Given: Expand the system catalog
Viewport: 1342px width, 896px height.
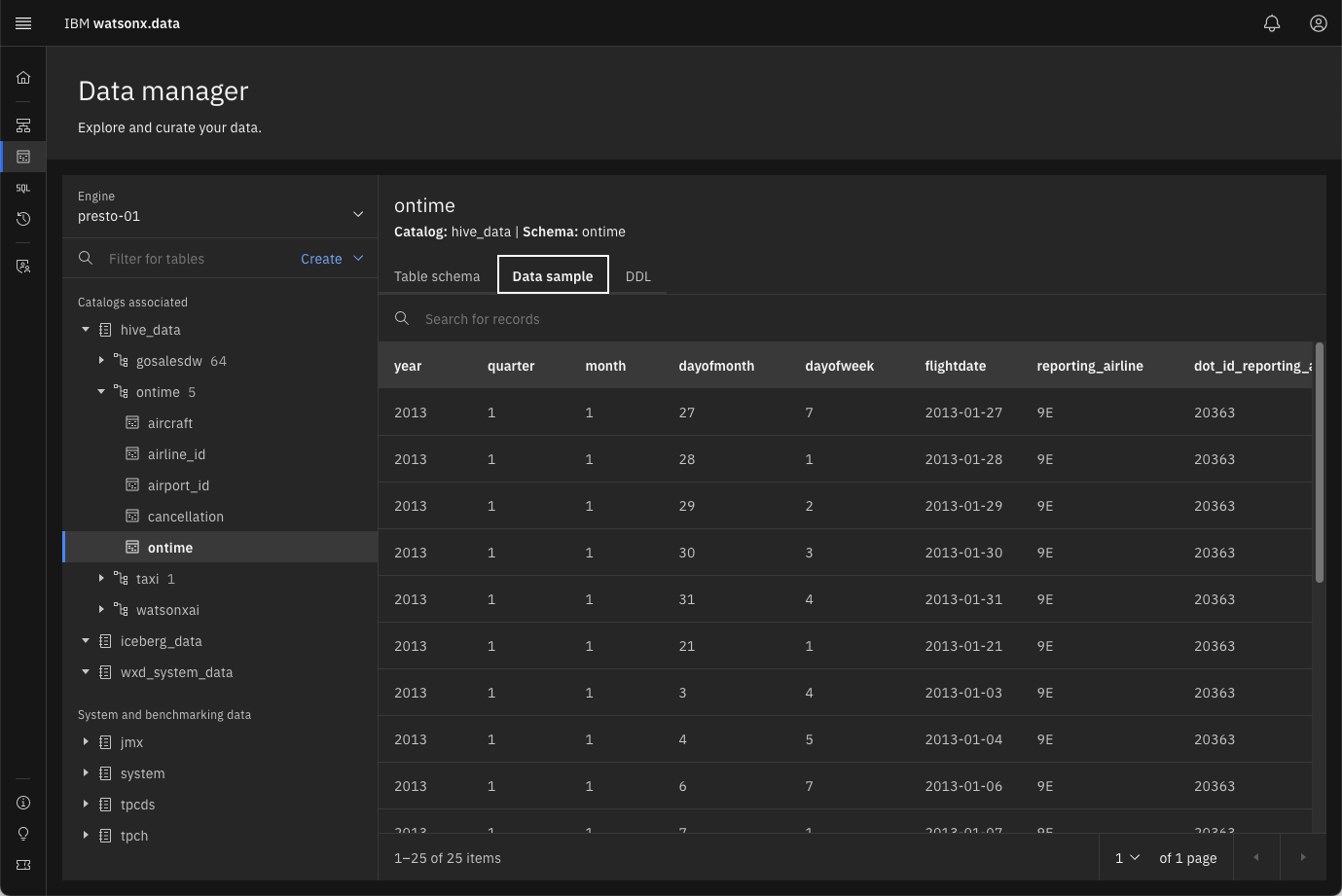Looking at the screenshot, I should click(x=86, y=773).
